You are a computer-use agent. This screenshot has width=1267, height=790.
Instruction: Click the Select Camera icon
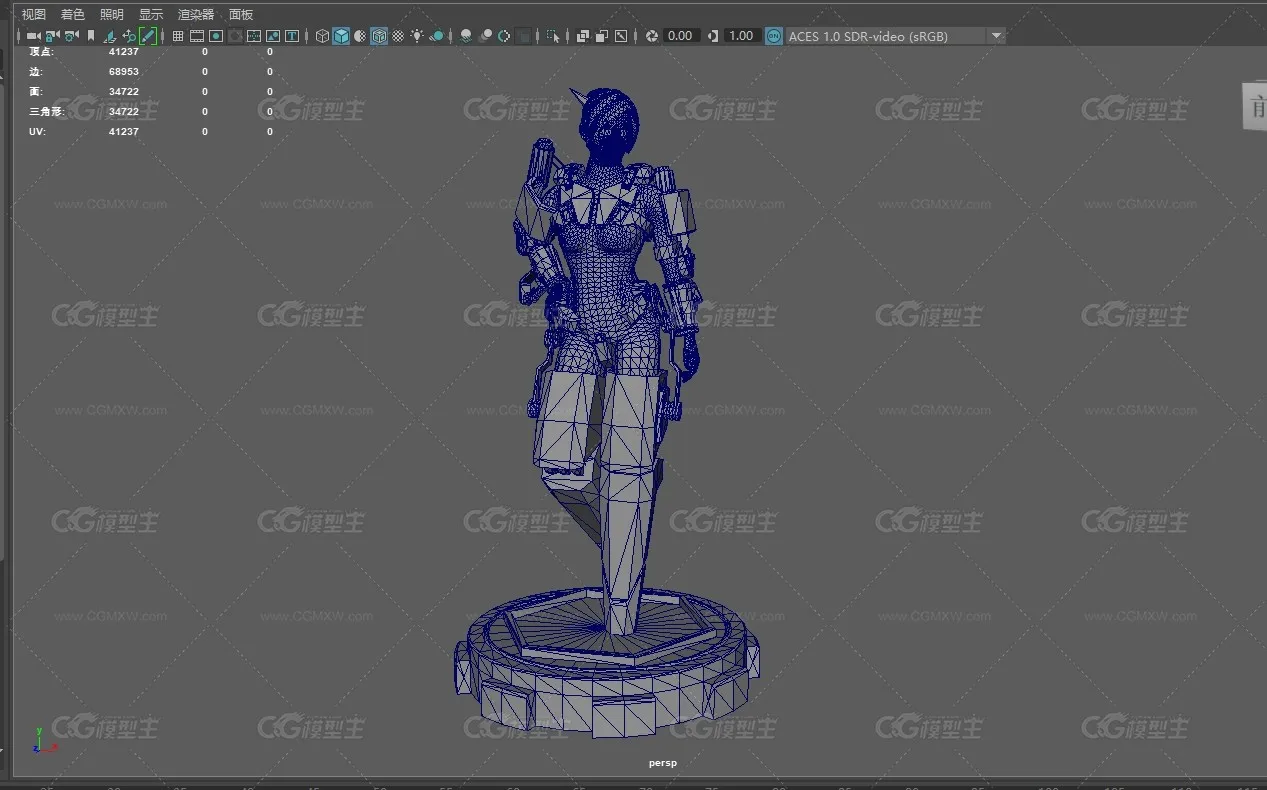(33, 36)
